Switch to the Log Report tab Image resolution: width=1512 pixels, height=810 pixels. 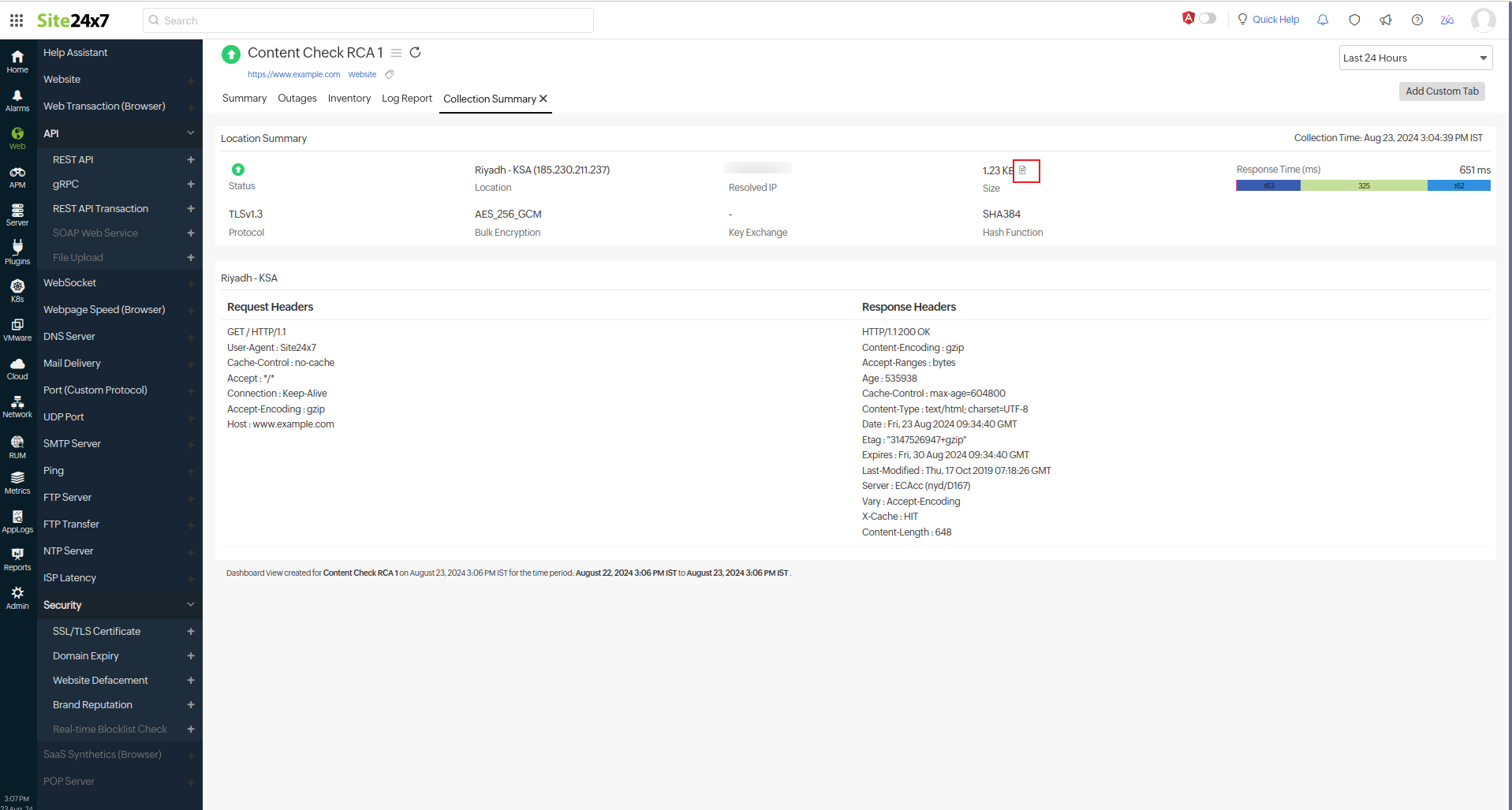click(406, 99)
